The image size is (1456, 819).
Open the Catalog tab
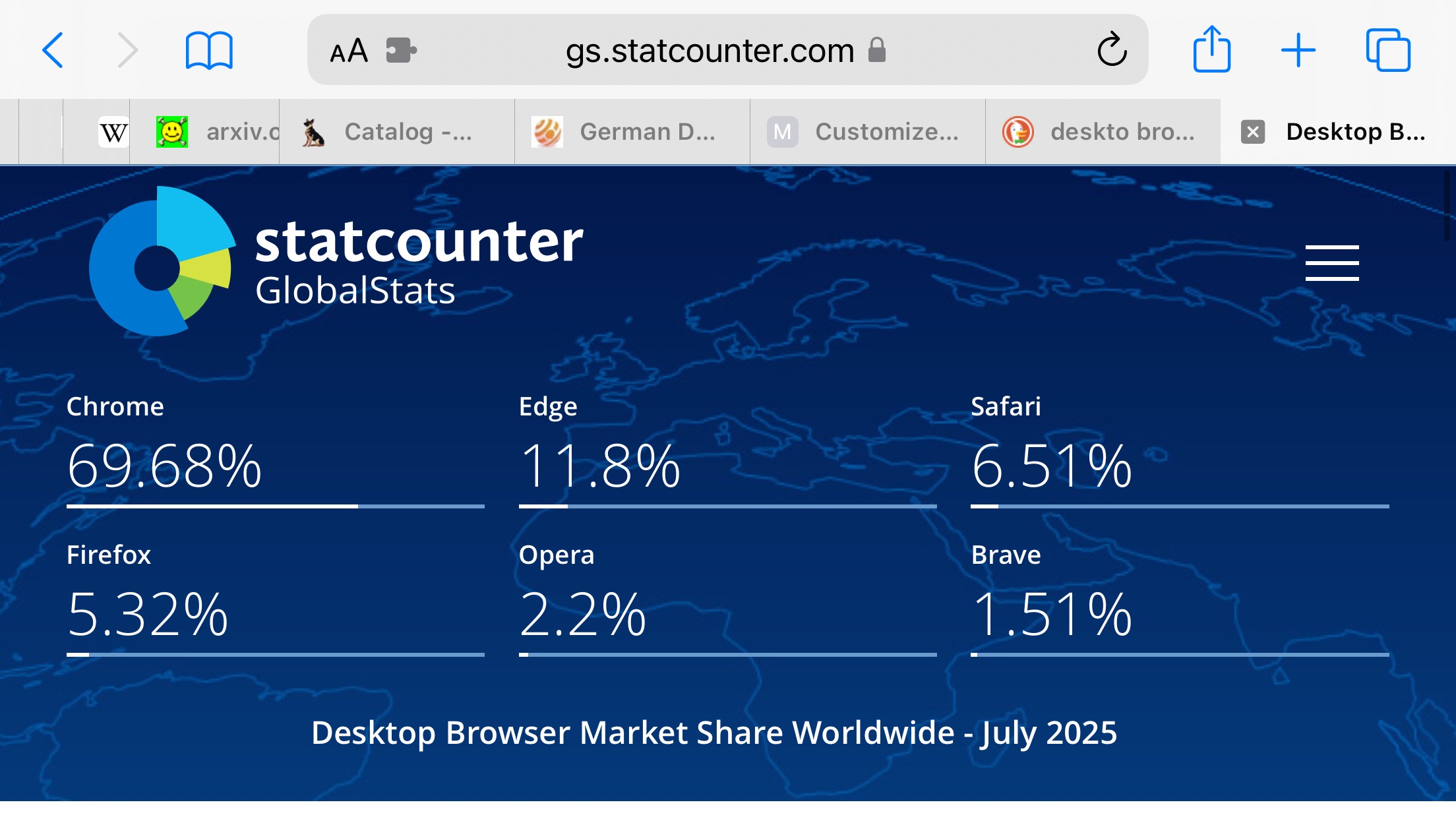point(397,132)
